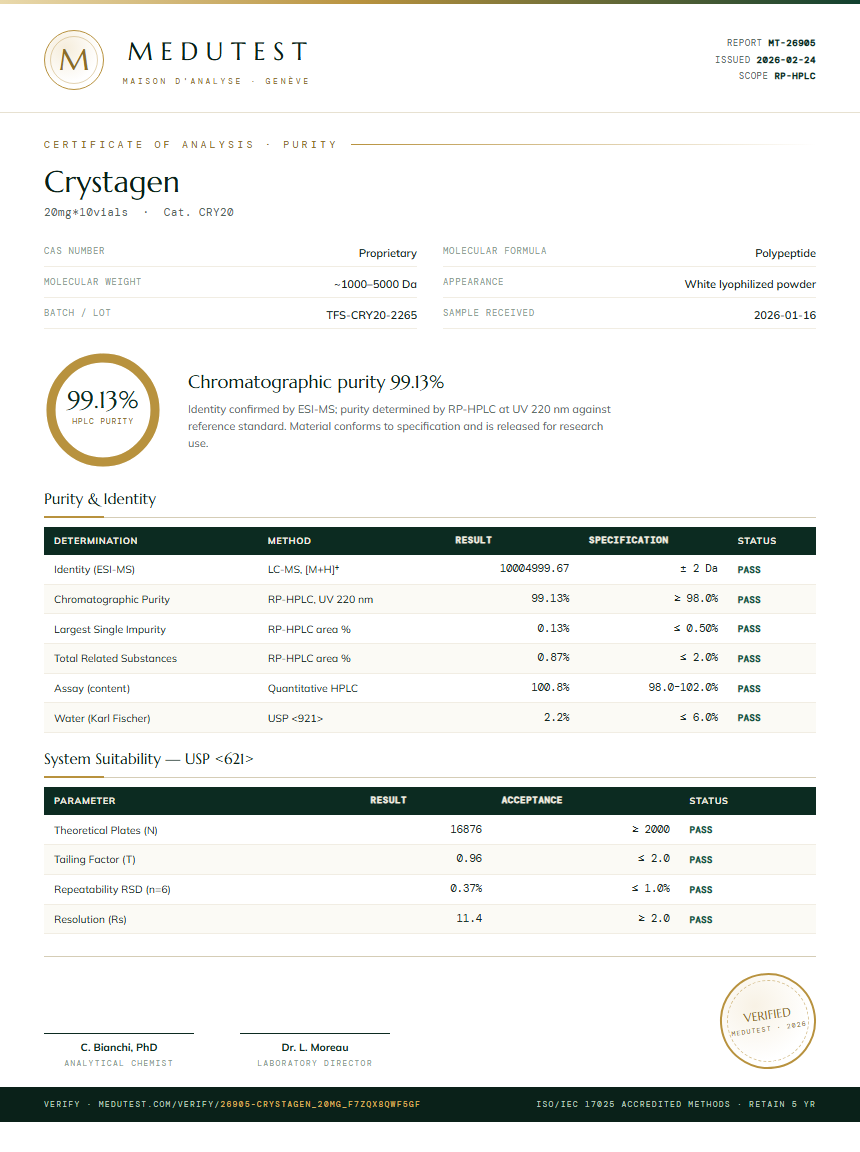Select Tailing Factor result 0.96
This screenshot has width=860, height=1152.
tap(469, 858)
